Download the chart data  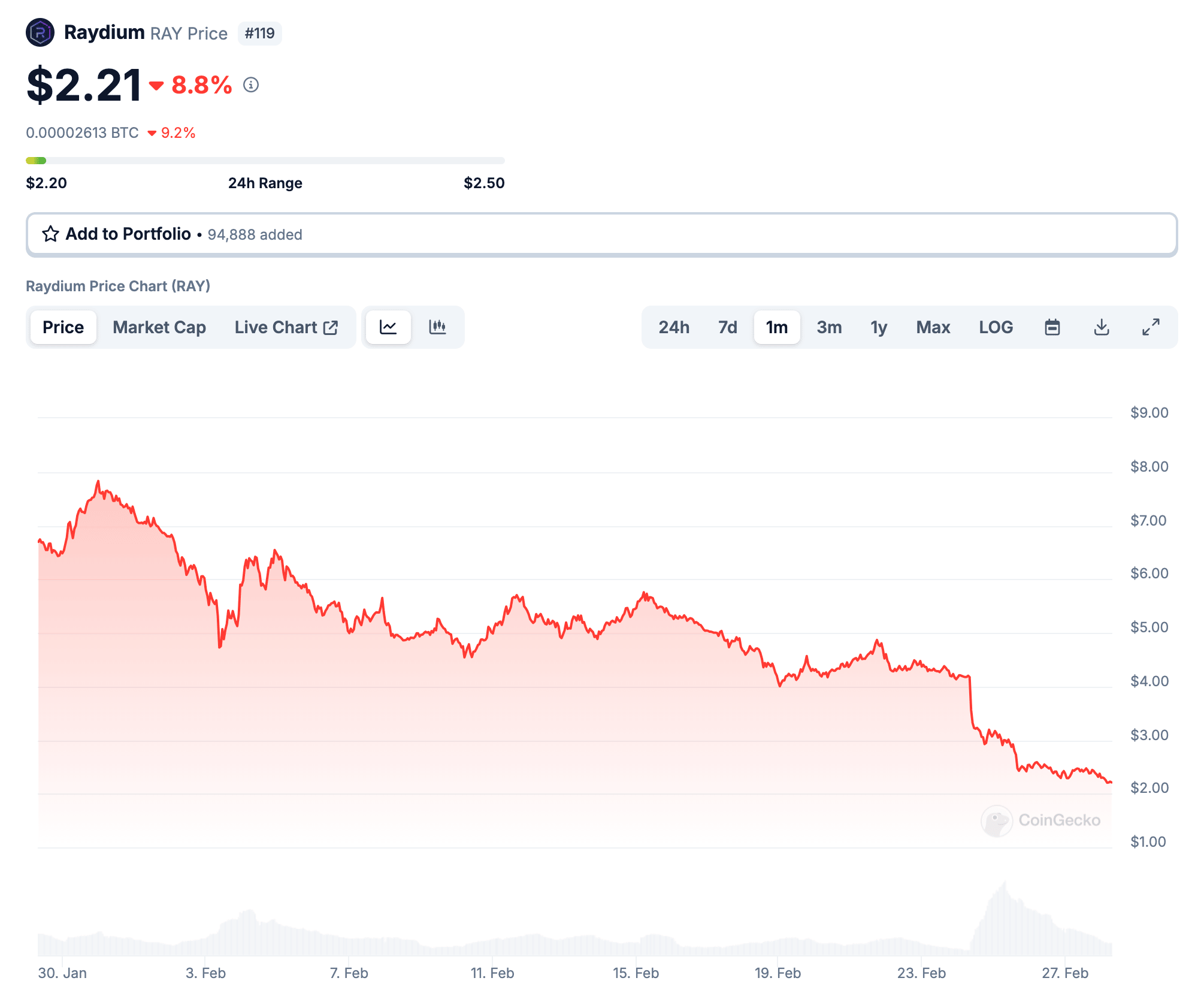click(x=1102, y=327)
